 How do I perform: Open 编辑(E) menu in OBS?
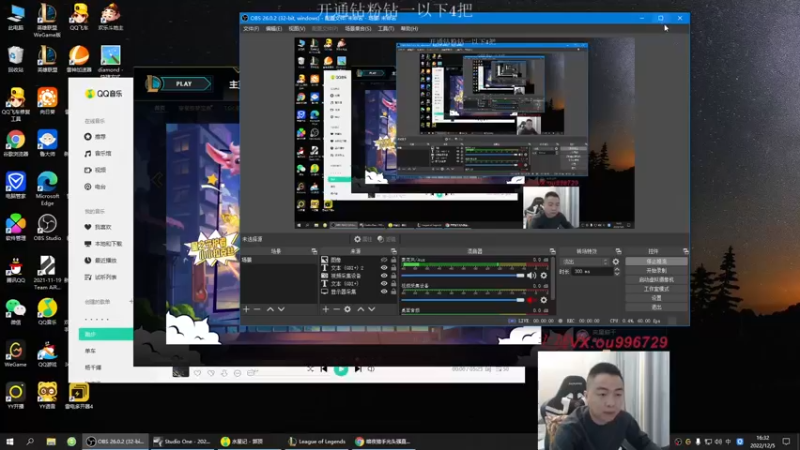(x=274, y=29)
